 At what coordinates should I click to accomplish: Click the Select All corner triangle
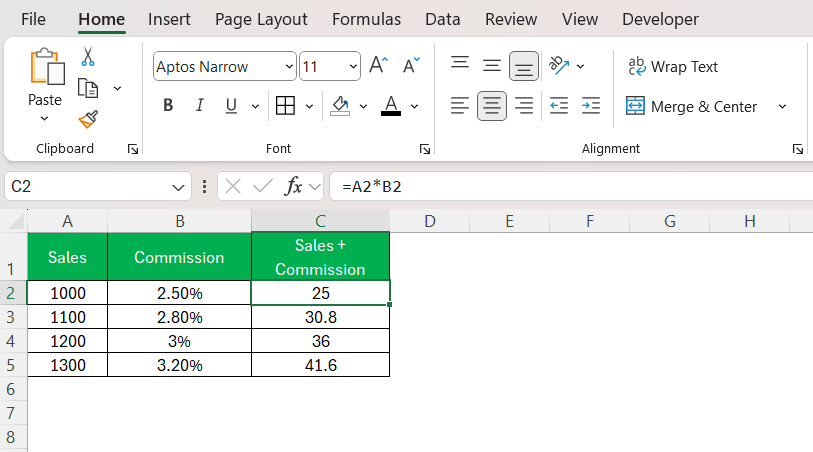pos(16,222)
